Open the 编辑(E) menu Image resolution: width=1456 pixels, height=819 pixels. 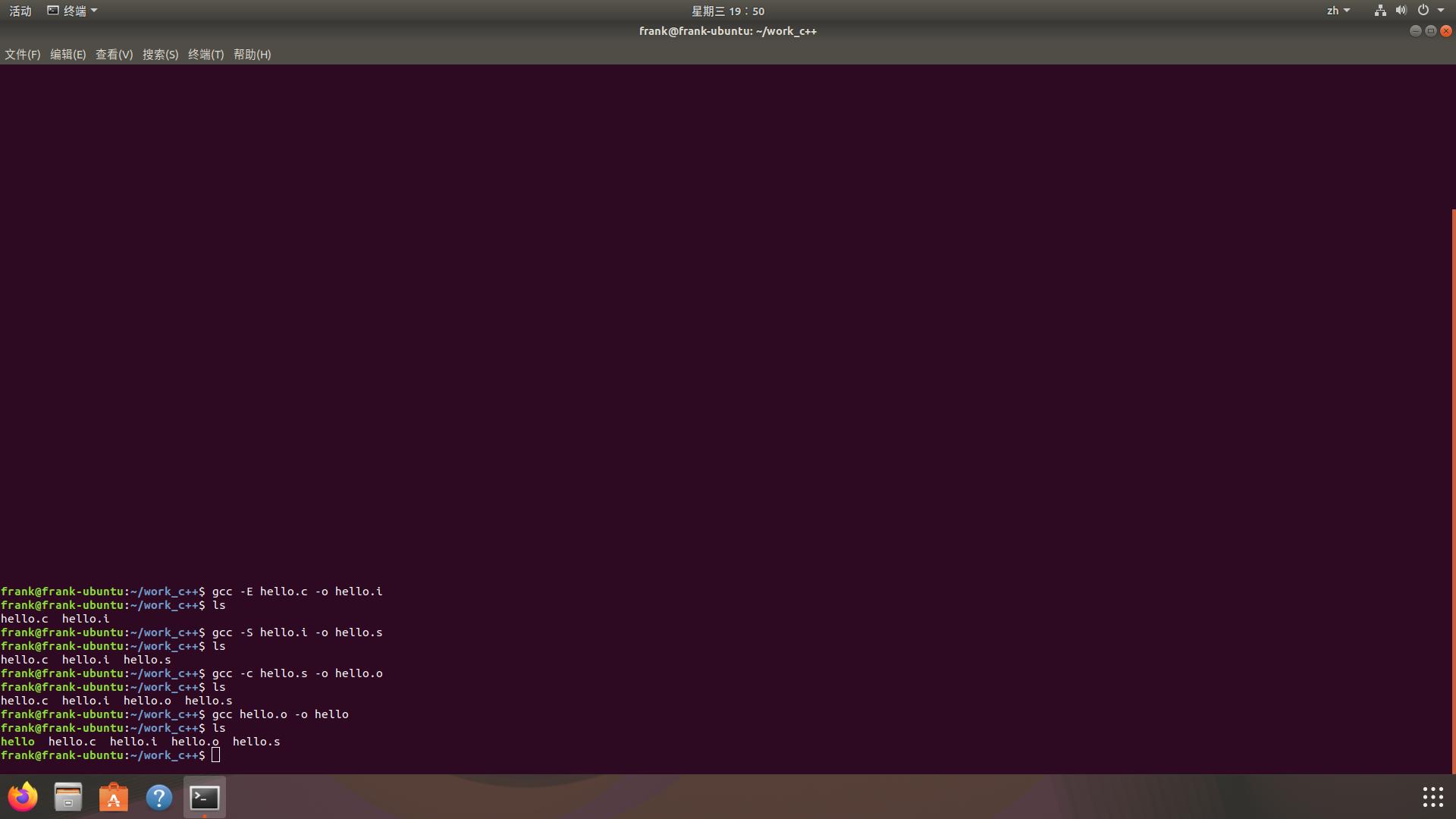point(68,55)
